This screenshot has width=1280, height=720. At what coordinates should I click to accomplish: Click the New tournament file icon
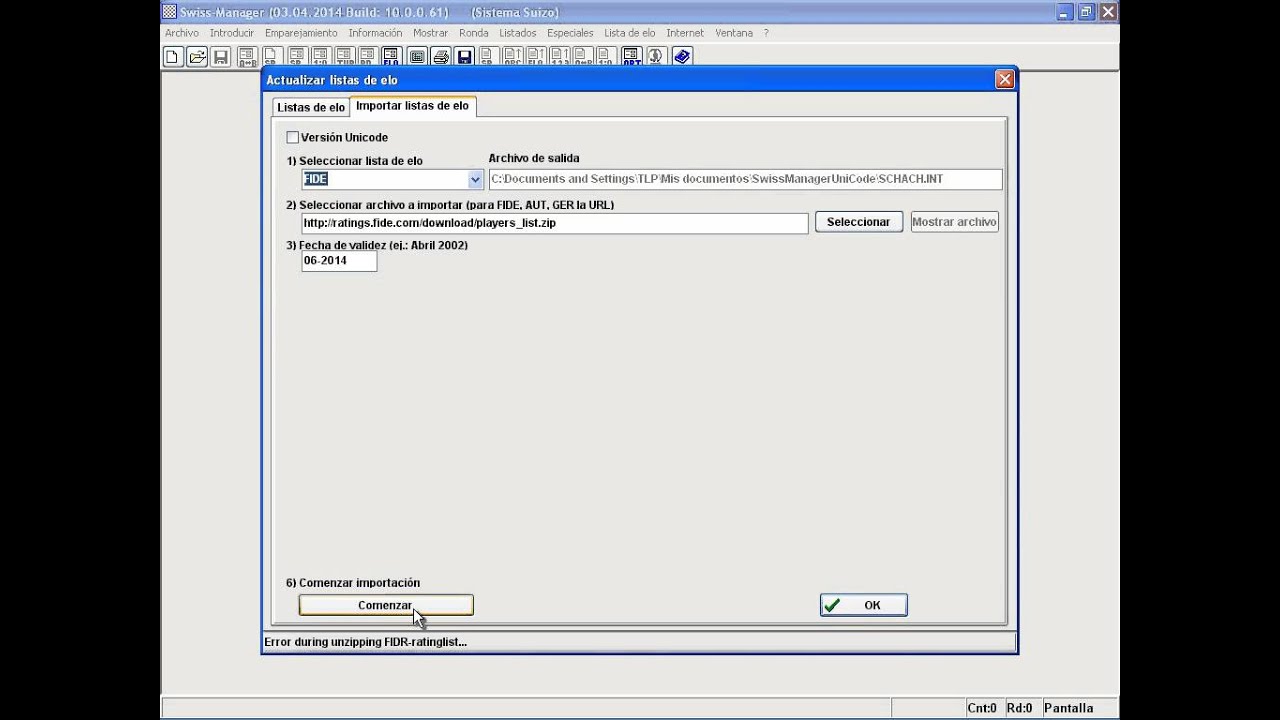(173, 57)
